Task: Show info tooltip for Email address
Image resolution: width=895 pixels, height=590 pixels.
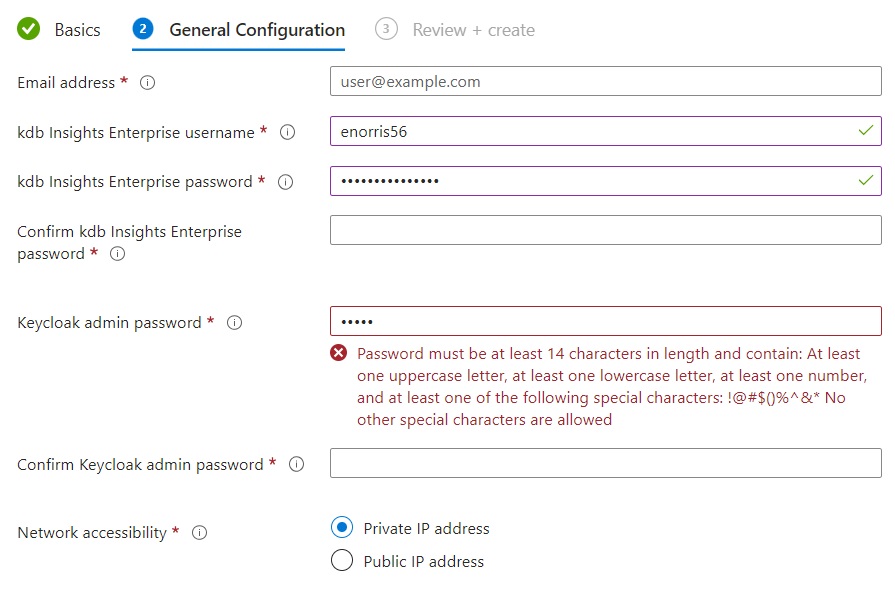Action: [x=147, y=83]
